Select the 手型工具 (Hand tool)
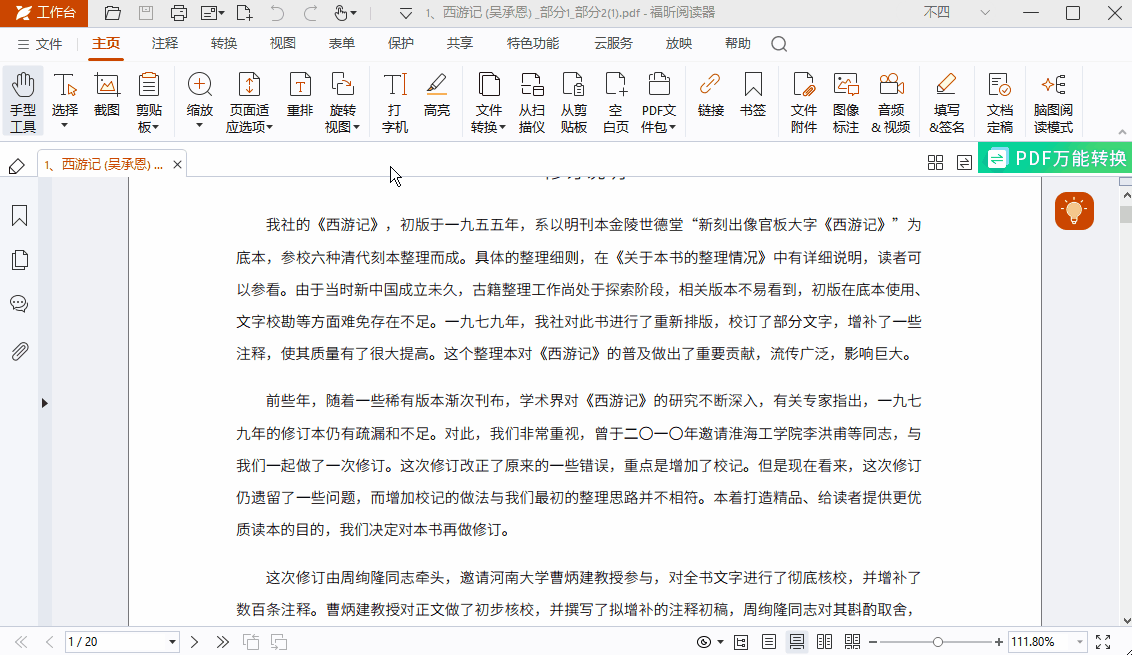The height and width of the screenshot is (655, 1132). click(x=22, y=100)
